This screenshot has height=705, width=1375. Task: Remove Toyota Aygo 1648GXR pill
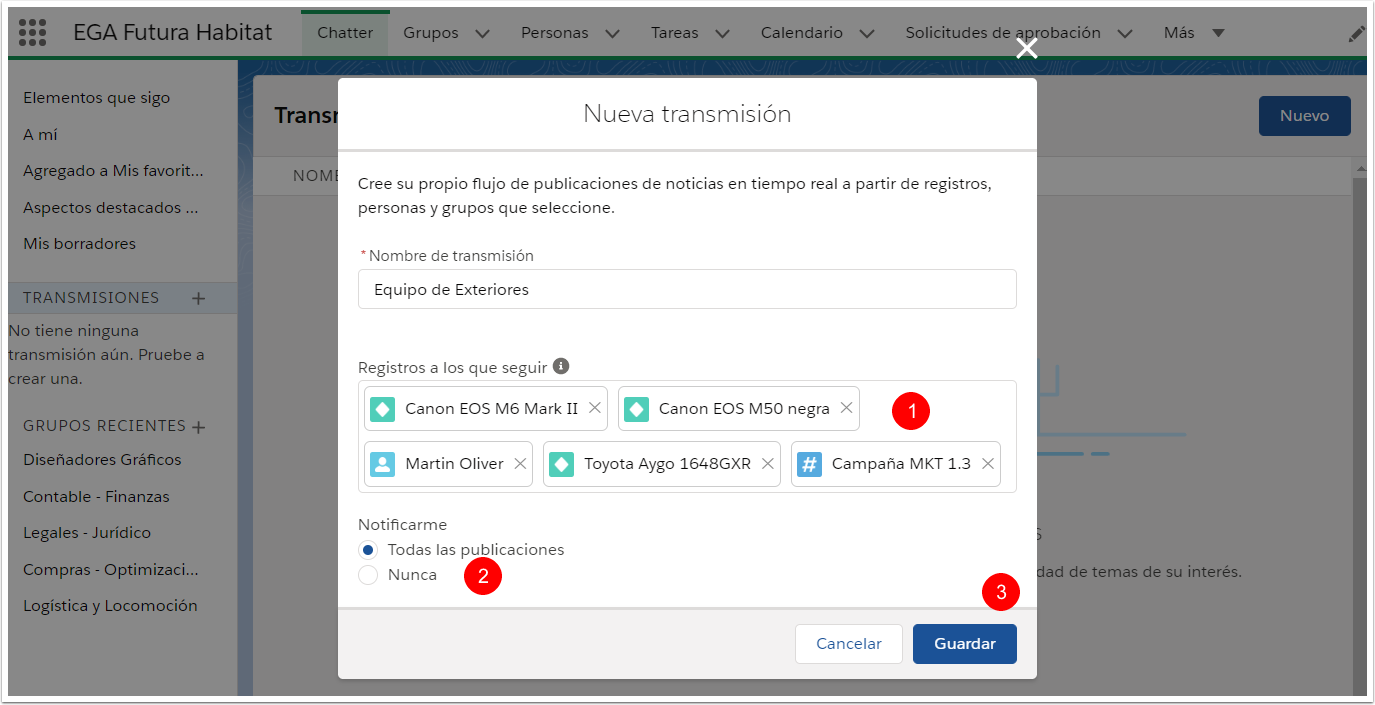768,464
